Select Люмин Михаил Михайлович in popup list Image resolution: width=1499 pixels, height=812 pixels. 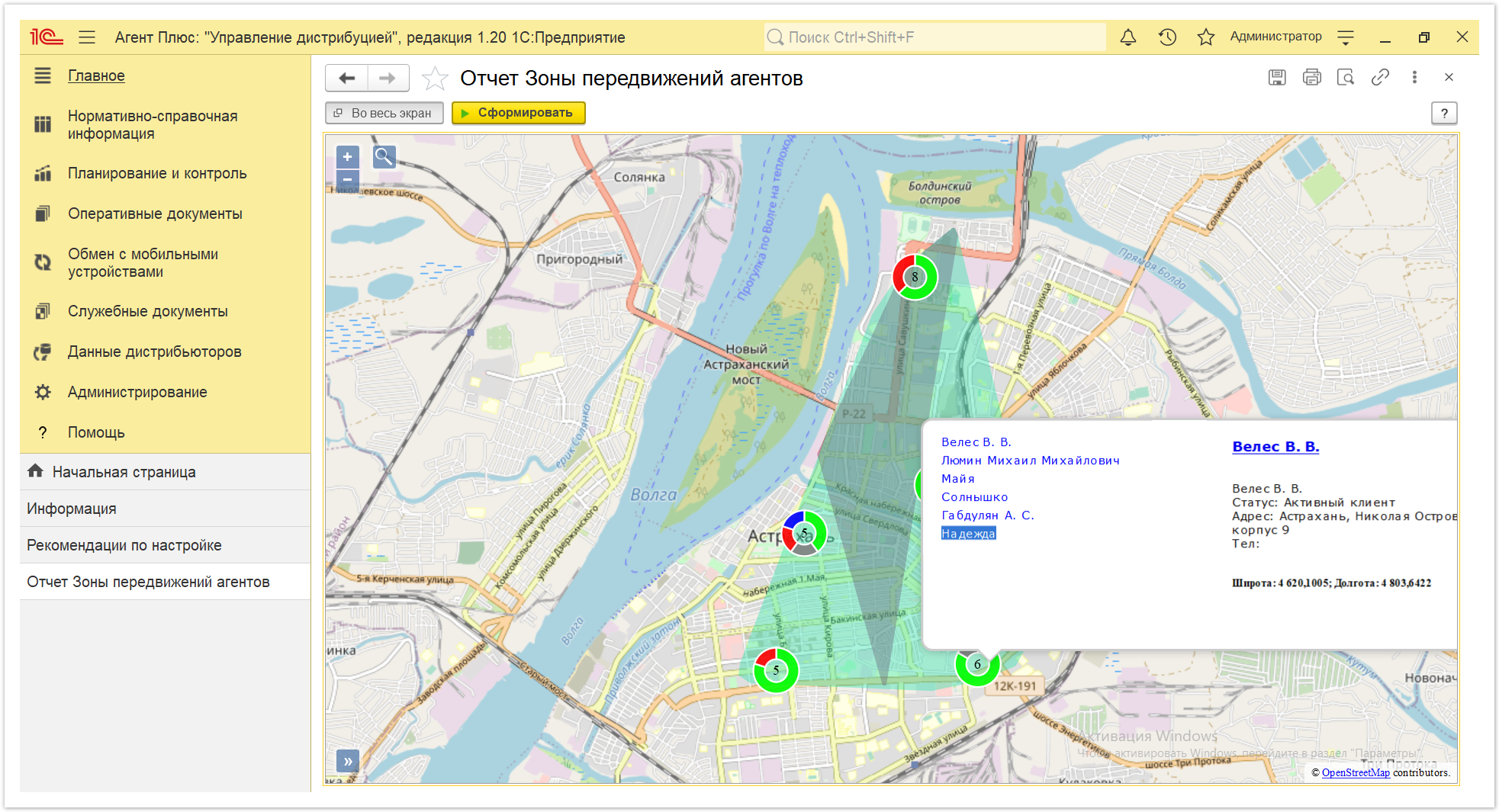pos(1031,461)
